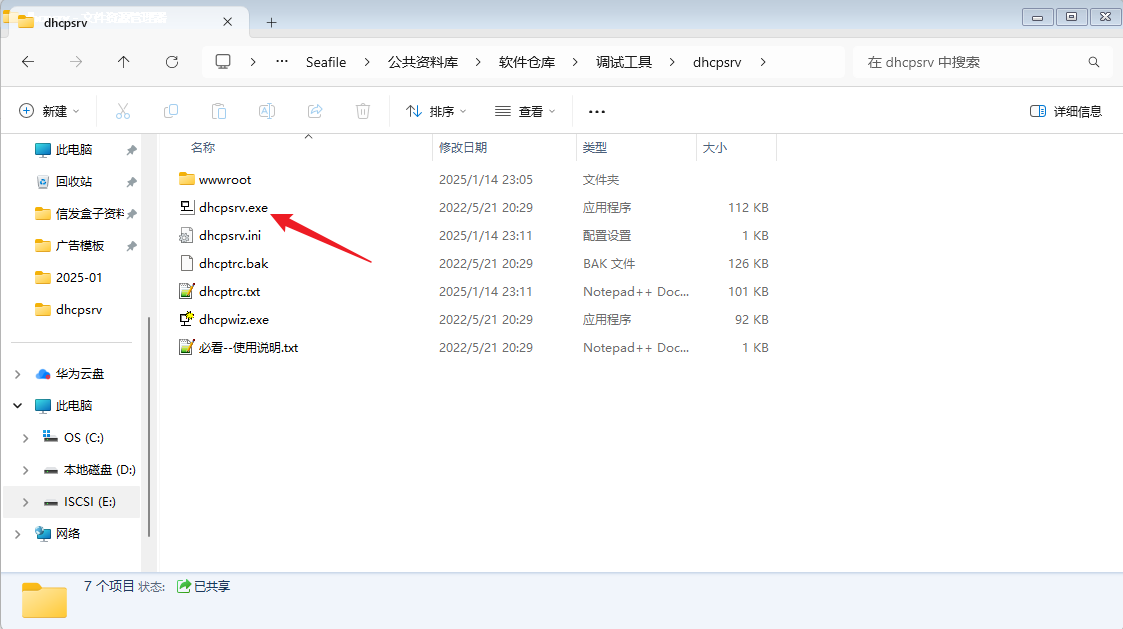Refresh the current folder view

172,62
